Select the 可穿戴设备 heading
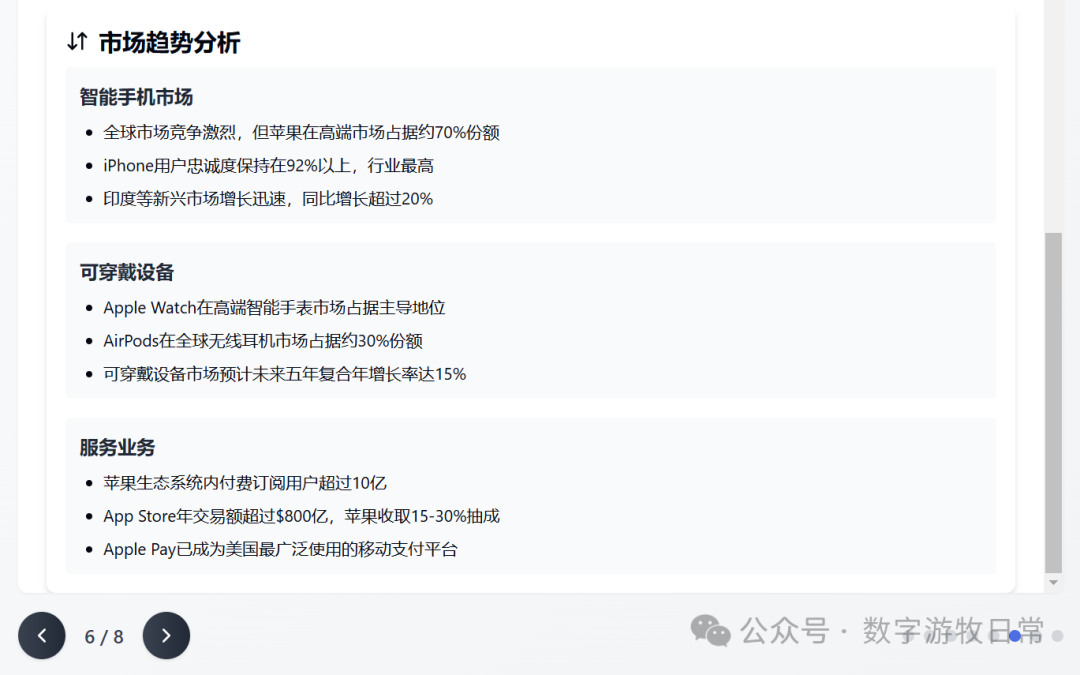The width and height of the screenshot is (1080, 675). 127,272
